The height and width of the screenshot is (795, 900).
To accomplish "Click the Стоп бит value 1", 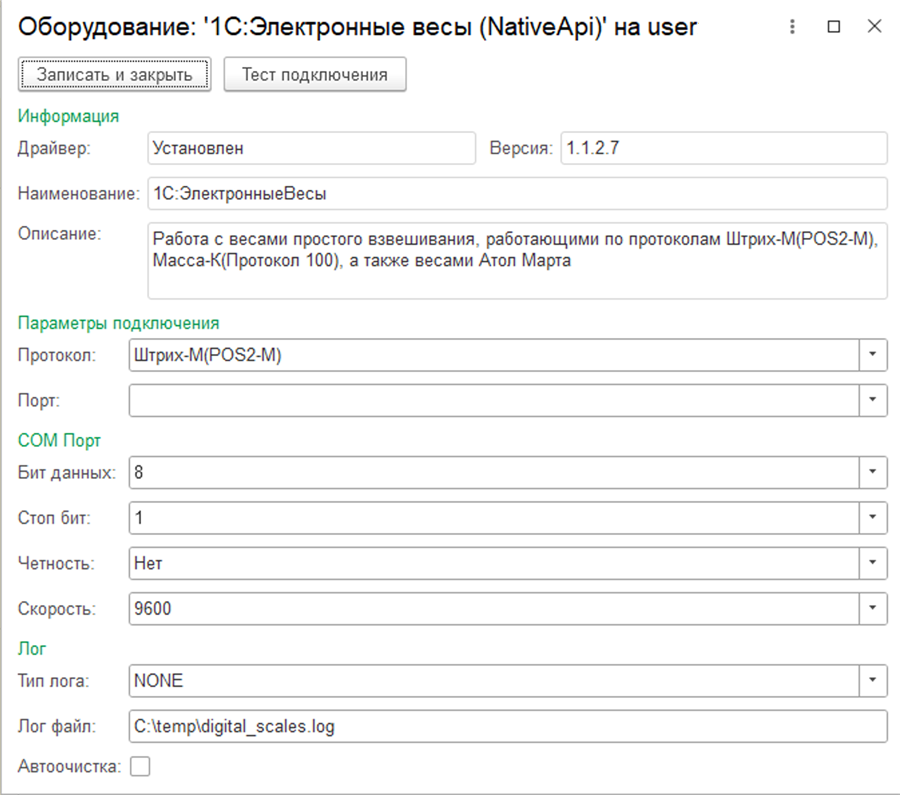I will click(138, 518).
